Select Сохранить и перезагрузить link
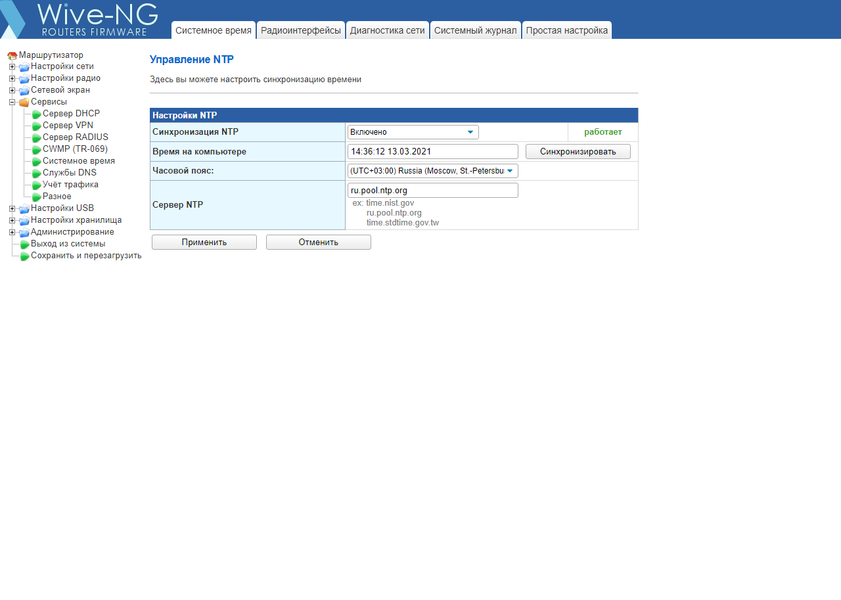The image size is (841, 600). pyautogui.click(x=86, y=255)
